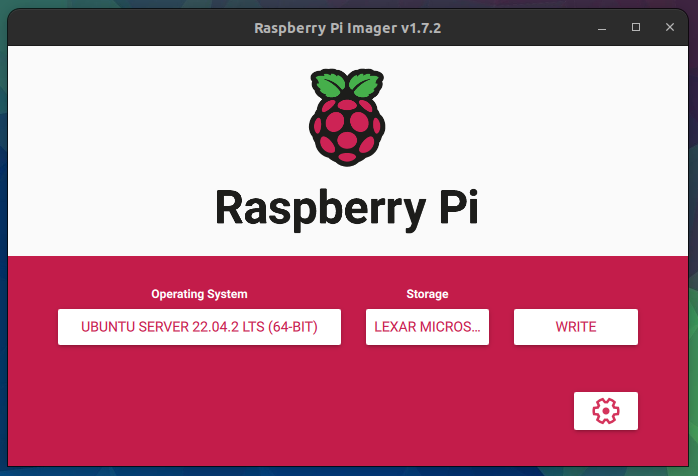Choose OS button showing Ubuntu Server 22.04.2 LTS

(x=199, y=327)
